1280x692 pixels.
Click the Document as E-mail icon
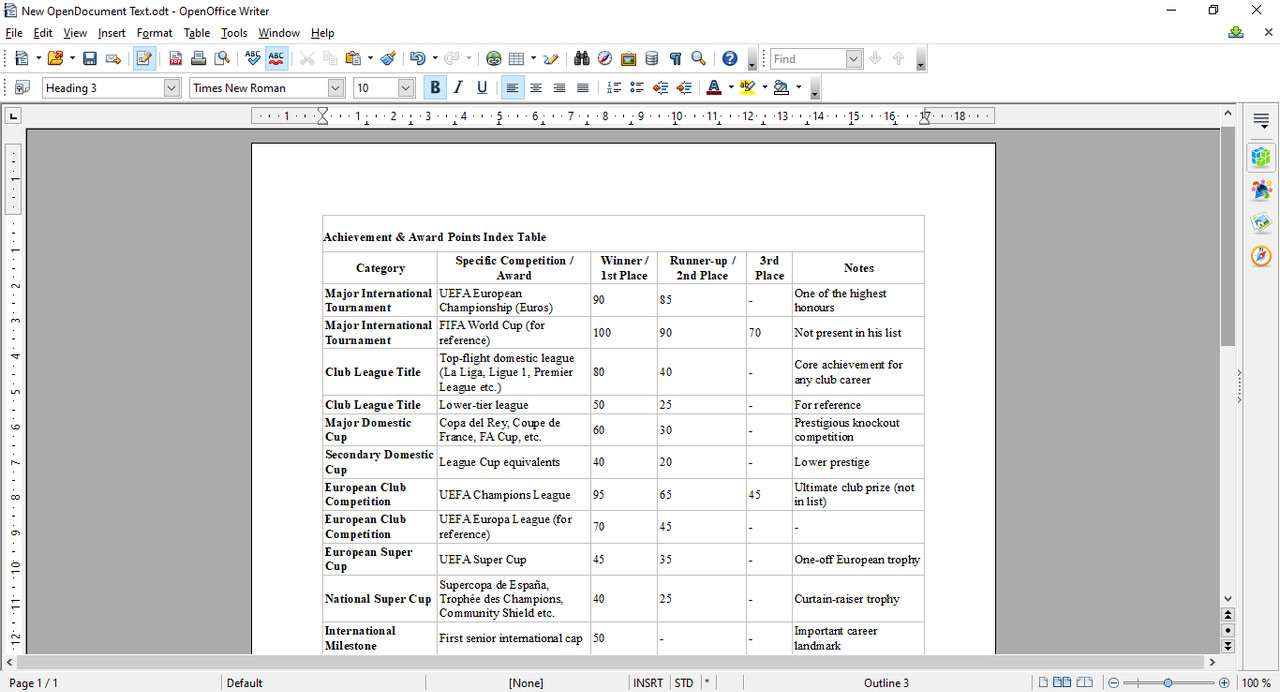[x=113, y=59]
